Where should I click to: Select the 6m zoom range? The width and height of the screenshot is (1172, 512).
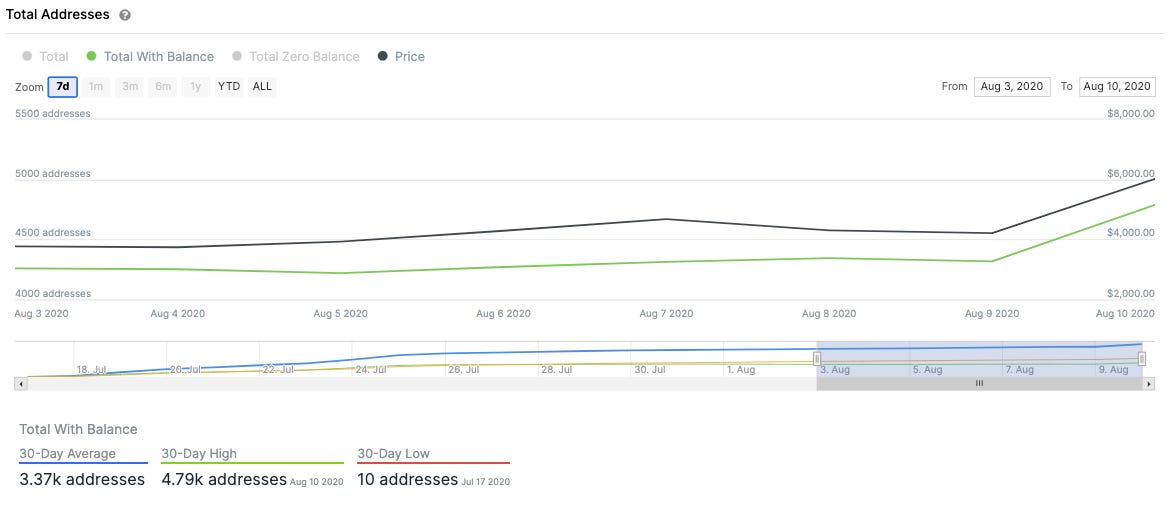click(x=163, y=87)
